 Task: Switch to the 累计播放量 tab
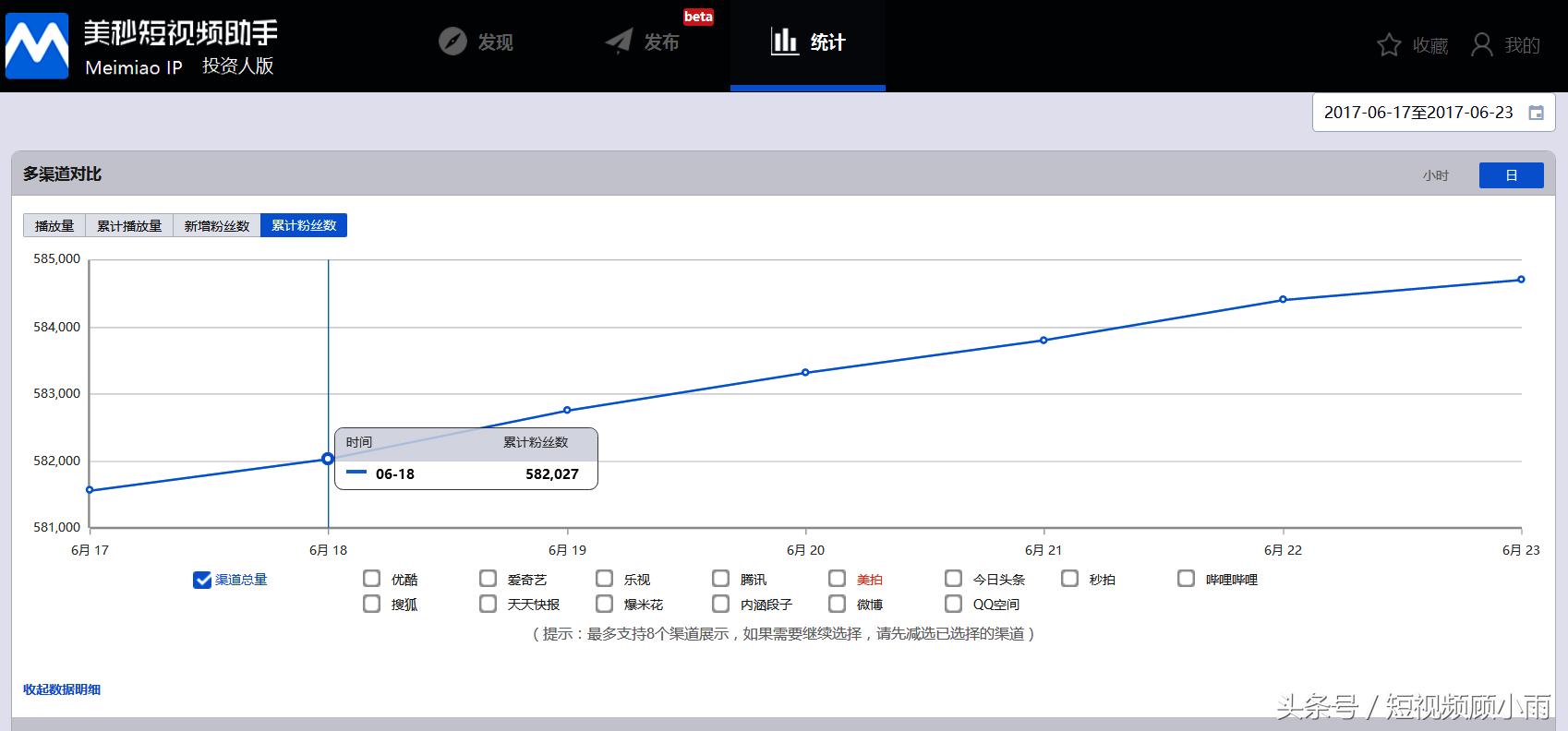pyautogui.click(x=129, y=226)
